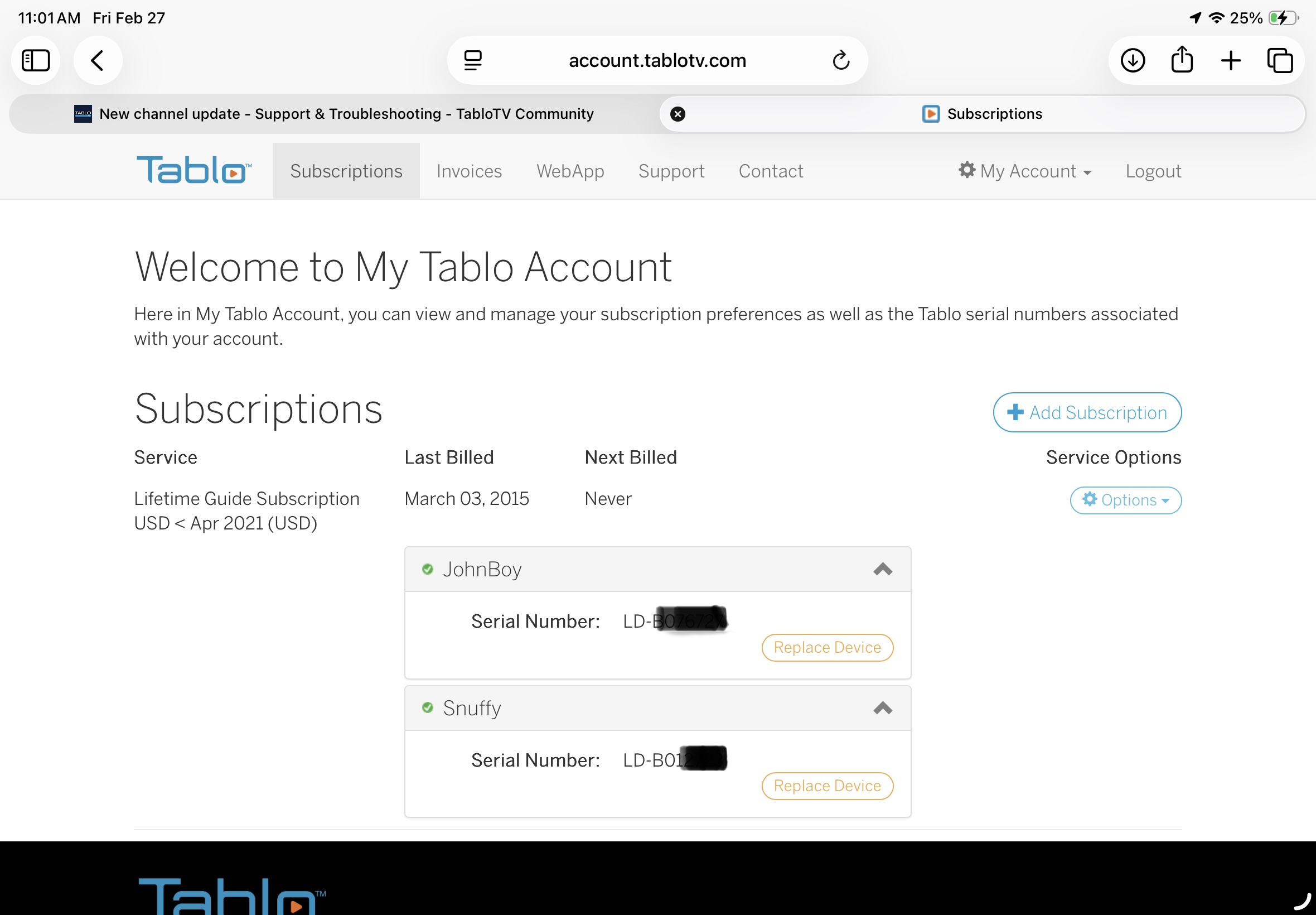
Task: Open the Invoices page
Action: (468, 171)
